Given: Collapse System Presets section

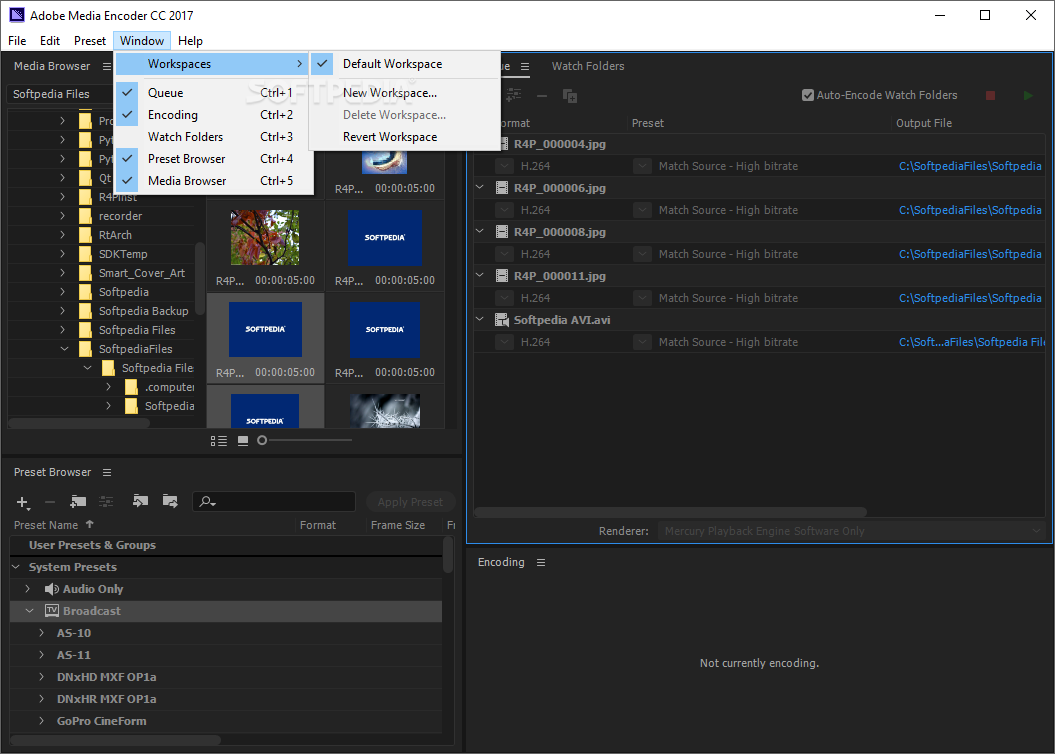Looking at the screenshot, I should [x=16, y=567].
